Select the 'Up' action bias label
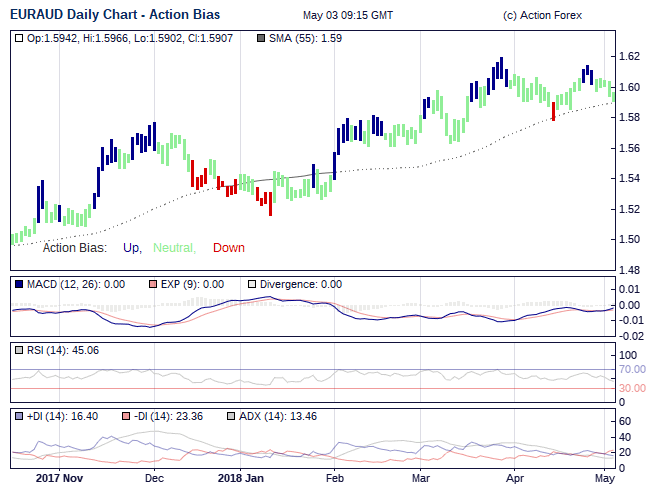This screenshot has width=650, height=489. tap(131, 248)
